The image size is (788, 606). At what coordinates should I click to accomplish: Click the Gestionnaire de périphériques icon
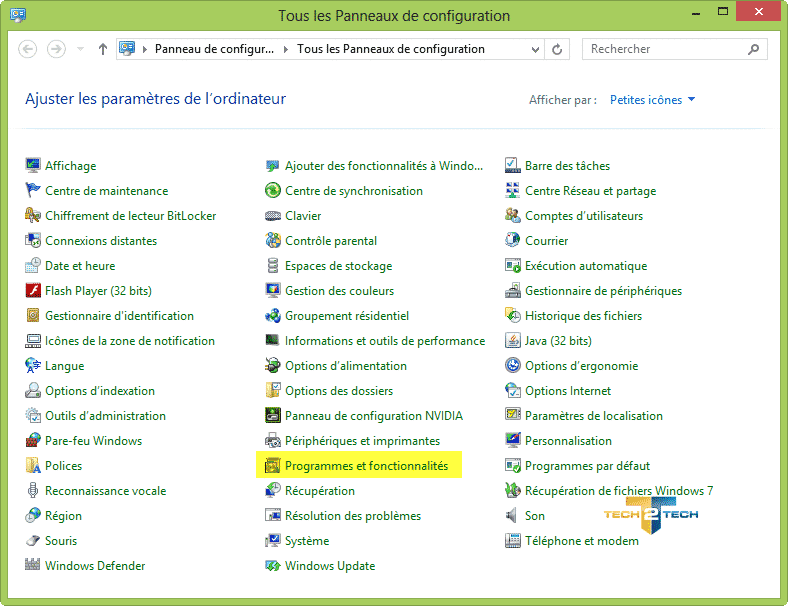[x=513, y=290]
